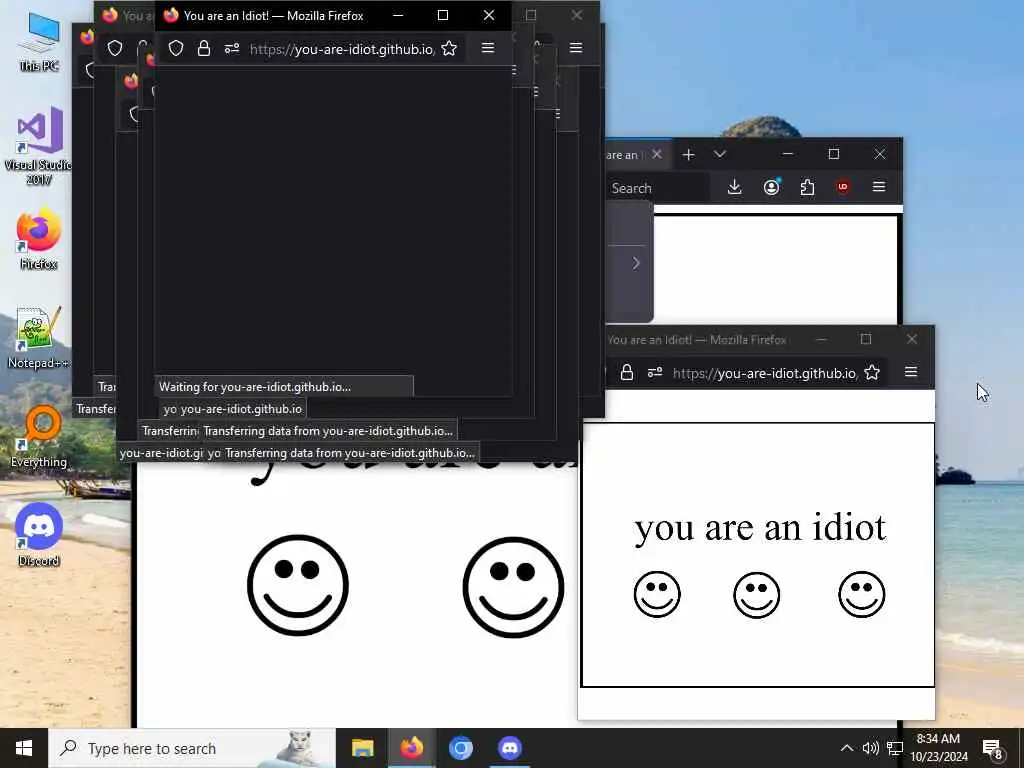The width and height of the screenshot is (1024, 768).
Task: Click URL bar in lower right popup
Action: coord(764,373)
